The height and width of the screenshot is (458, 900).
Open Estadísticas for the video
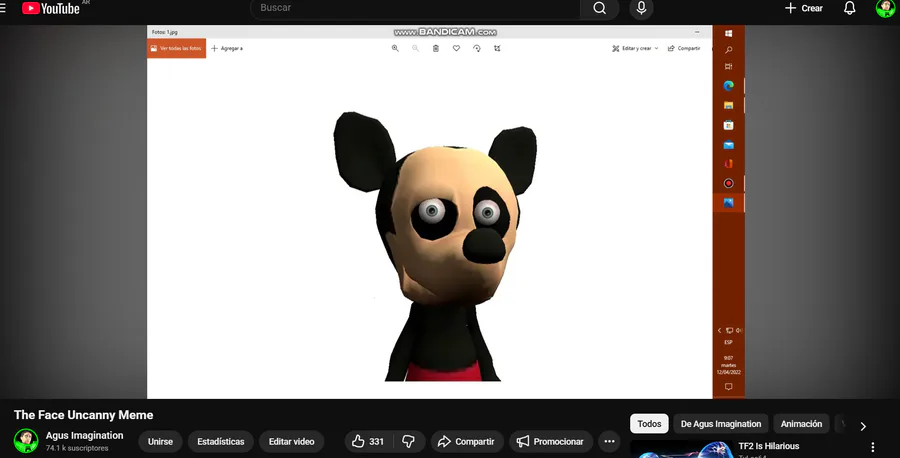coord(221,441)
